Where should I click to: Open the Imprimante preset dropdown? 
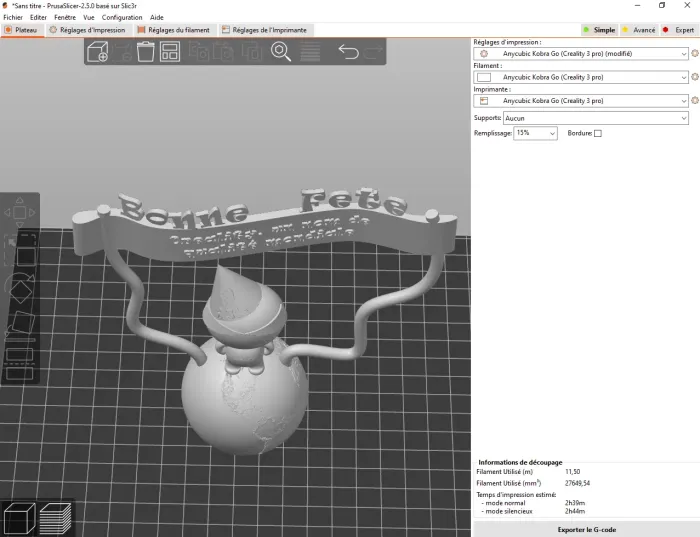pos(581,101)
